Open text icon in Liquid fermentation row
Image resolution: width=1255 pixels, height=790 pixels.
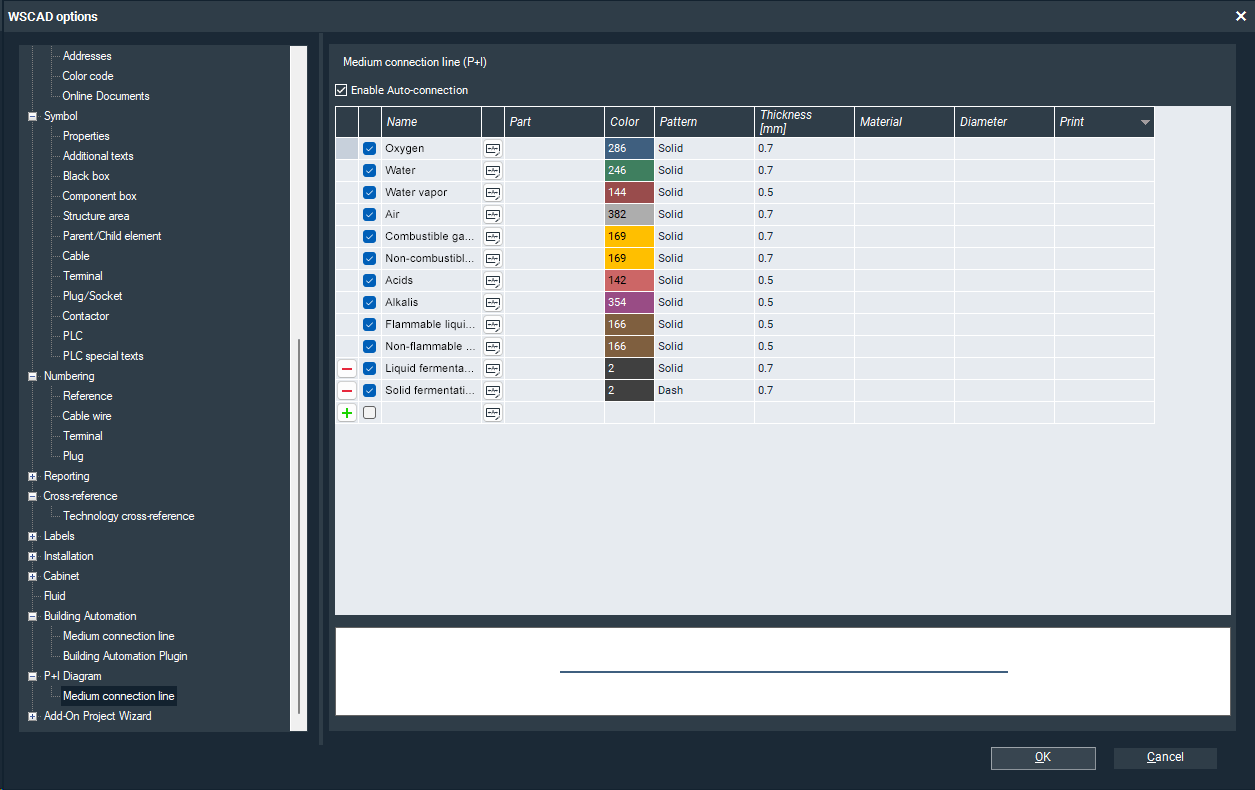click(493, 369)
